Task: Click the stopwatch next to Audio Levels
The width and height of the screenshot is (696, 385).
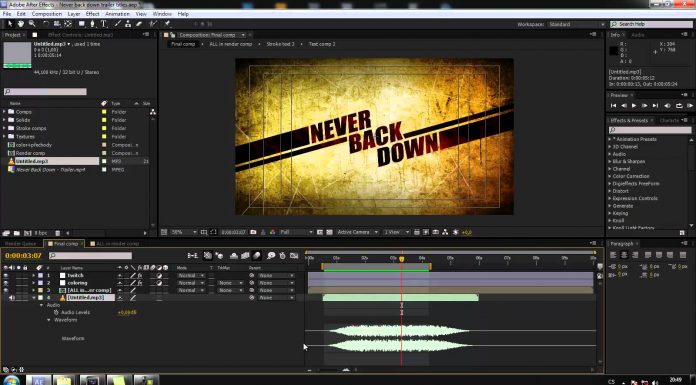Action: coord(56,312)
